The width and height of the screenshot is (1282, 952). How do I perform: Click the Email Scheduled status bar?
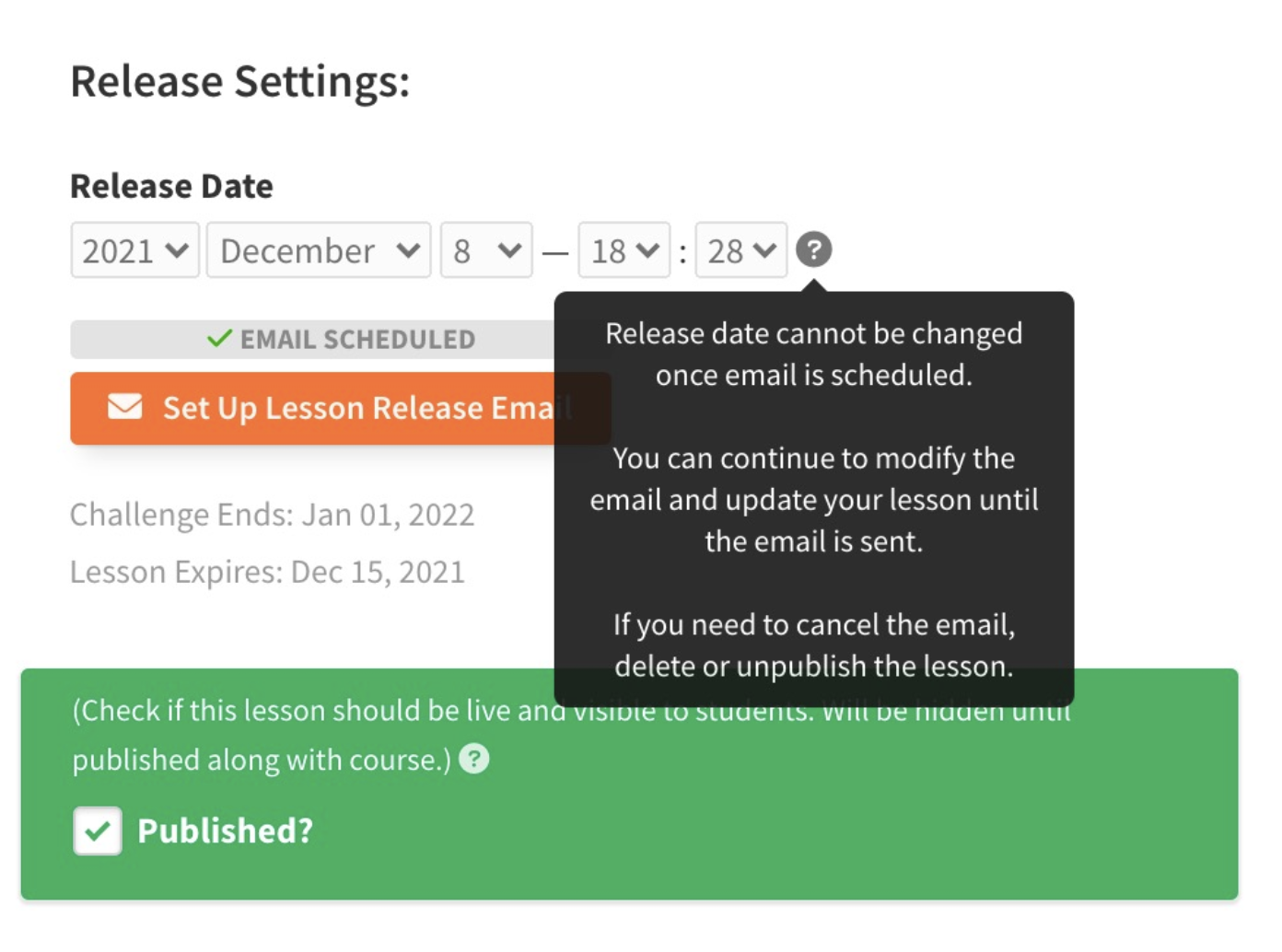coord(312,339)
